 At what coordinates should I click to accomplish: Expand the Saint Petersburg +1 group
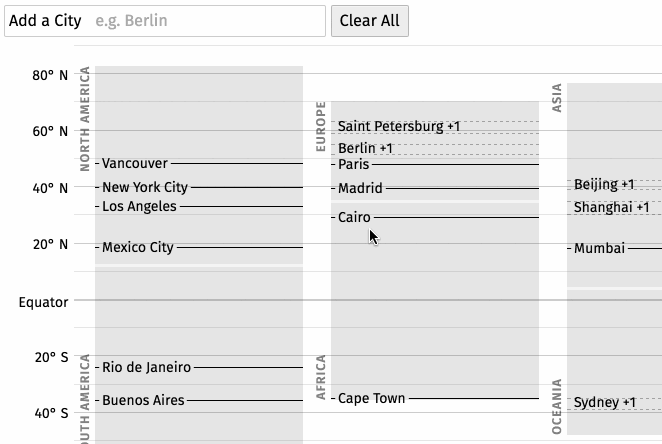click(399, 126)
